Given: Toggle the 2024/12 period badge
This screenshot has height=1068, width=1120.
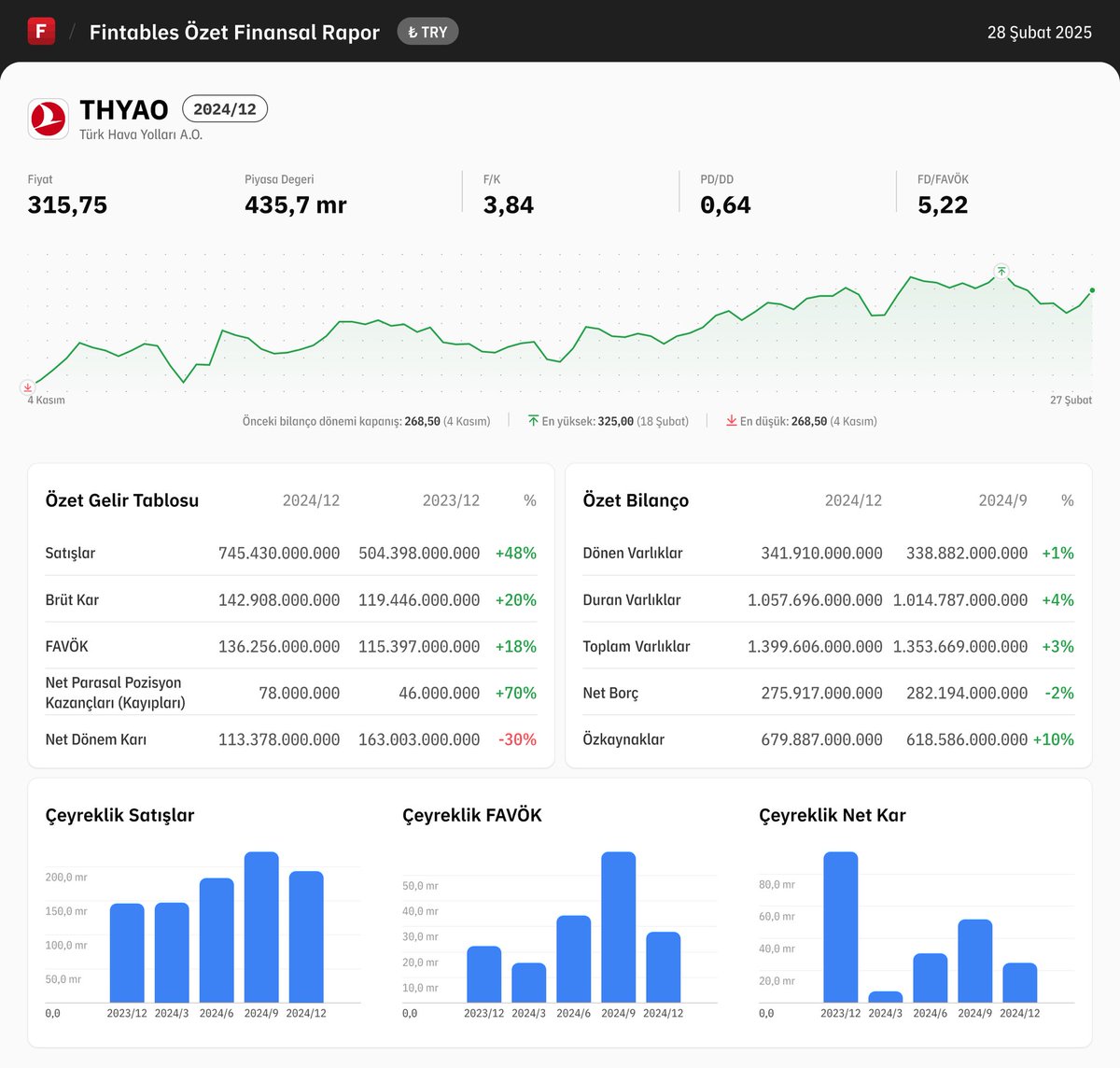Looking at the screenshot, I should [x=224, y=108].
